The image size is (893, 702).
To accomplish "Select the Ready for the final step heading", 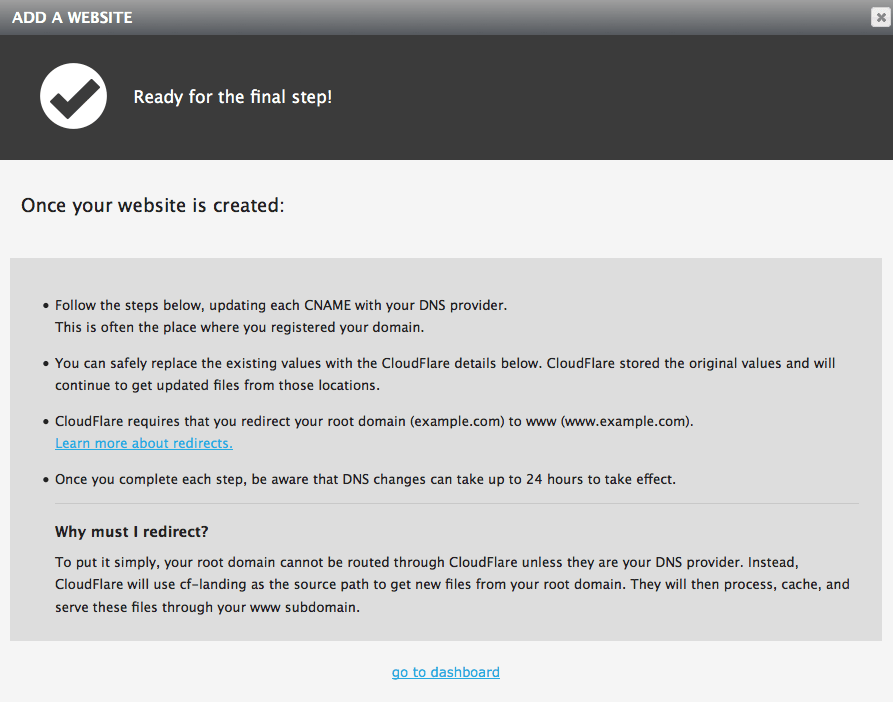I will pos(232,97).
